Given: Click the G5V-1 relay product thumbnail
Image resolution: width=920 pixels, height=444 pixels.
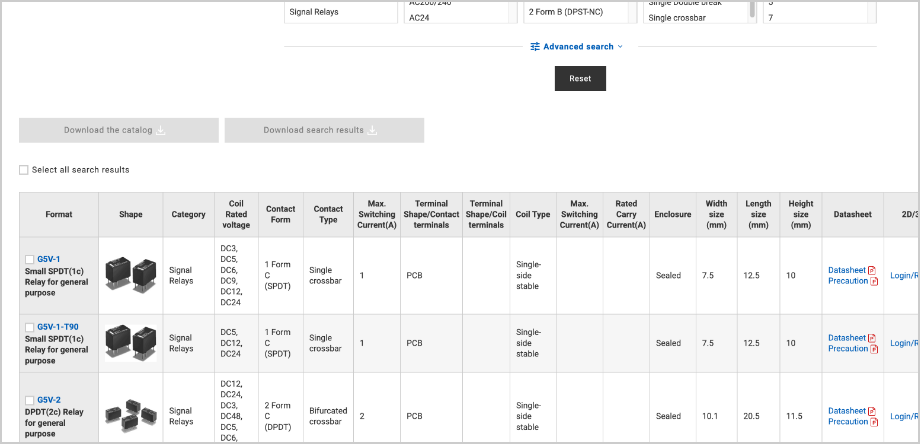Looking at the screenshot, I should tap(130, 273).
